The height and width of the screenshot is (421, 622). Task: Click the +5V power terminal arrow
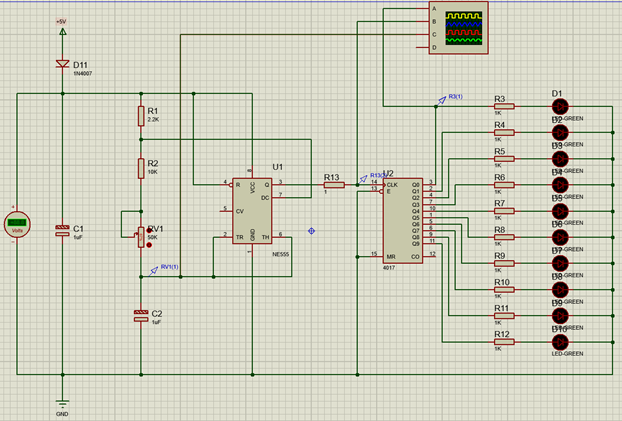tap(62, 32)
